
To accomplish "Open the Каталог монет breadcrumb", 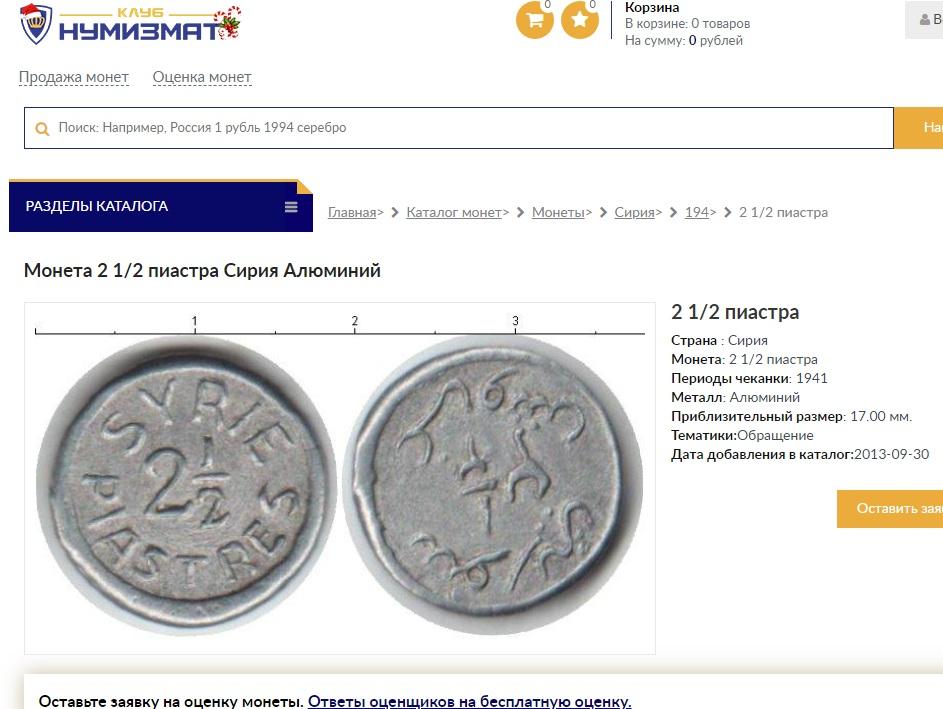I will coord(453,212).
